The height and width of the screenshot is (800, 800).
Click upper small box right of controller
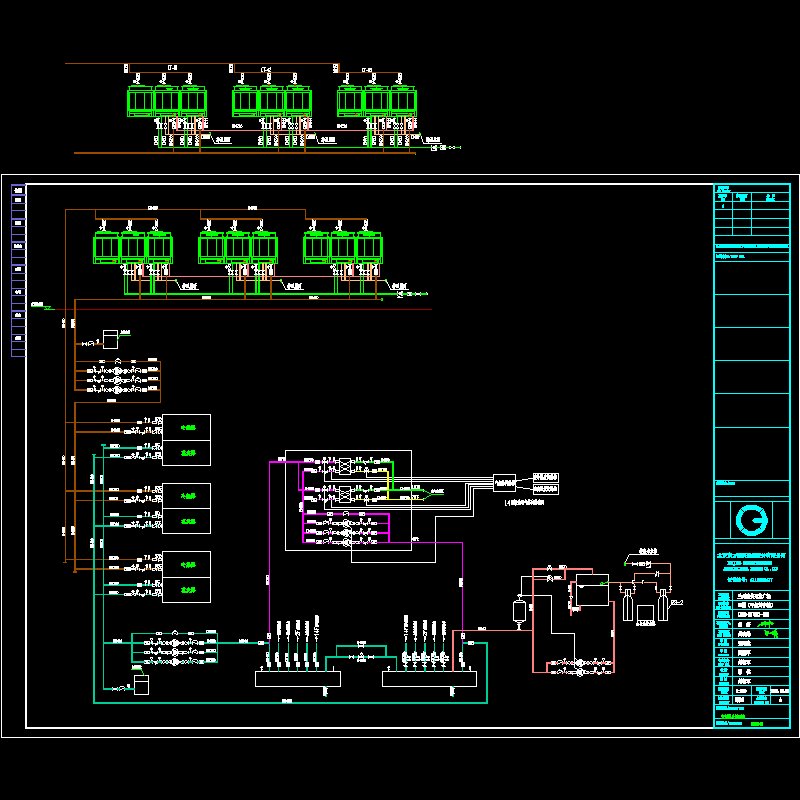545,478
